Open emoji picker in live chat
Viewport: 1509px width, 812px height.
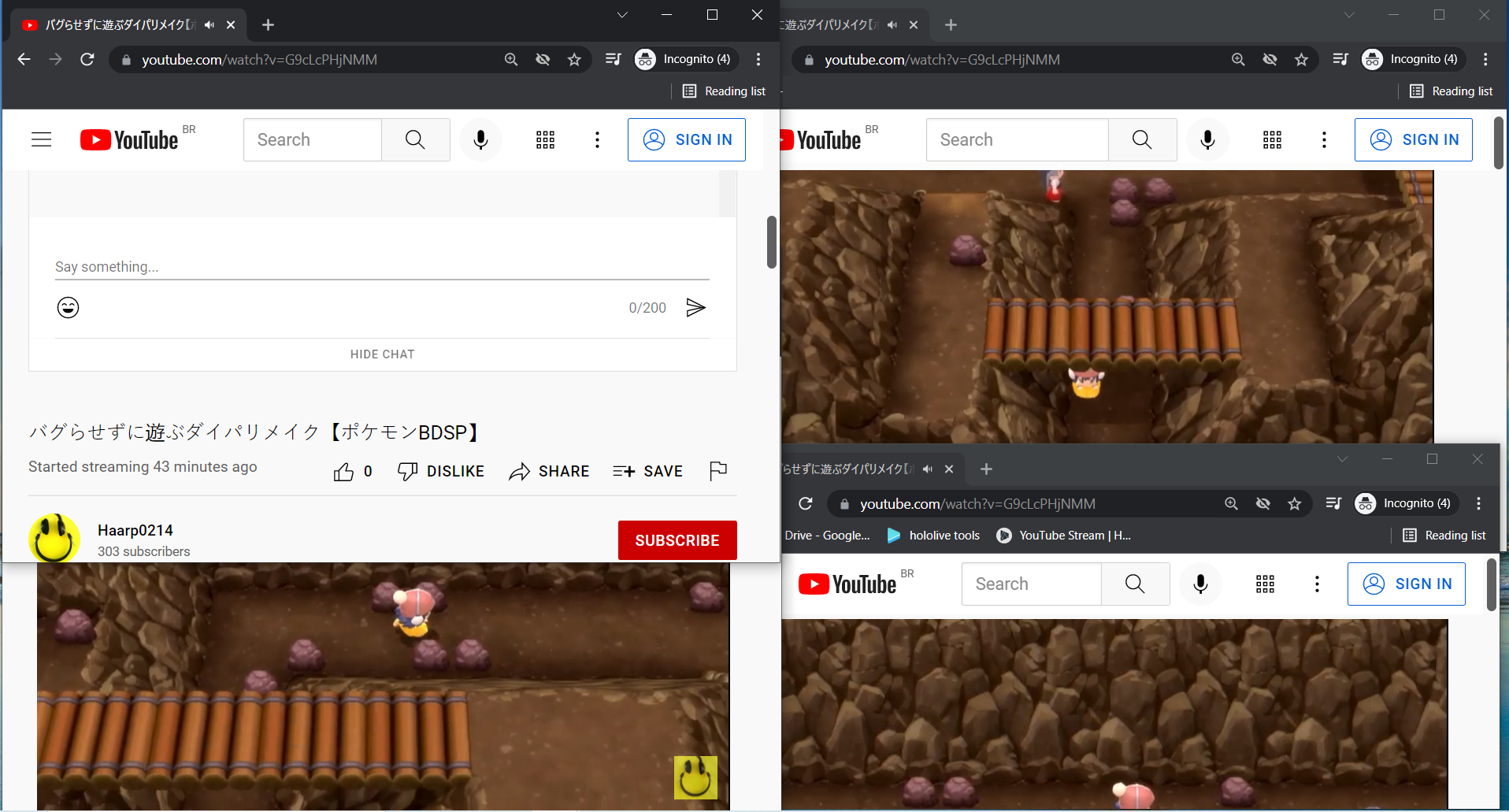(69, 307)
